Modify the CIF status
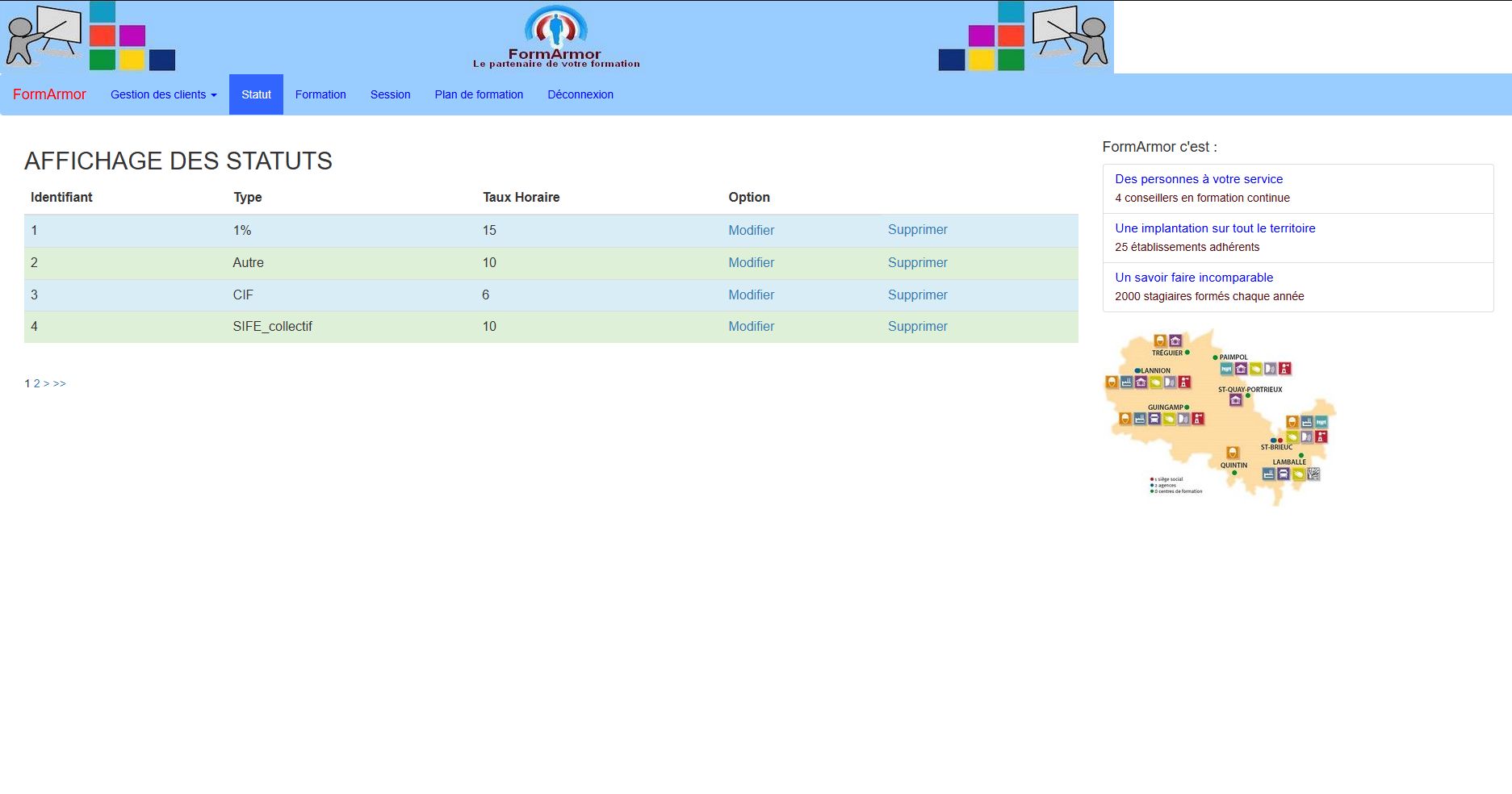 (x=751, y=295)
